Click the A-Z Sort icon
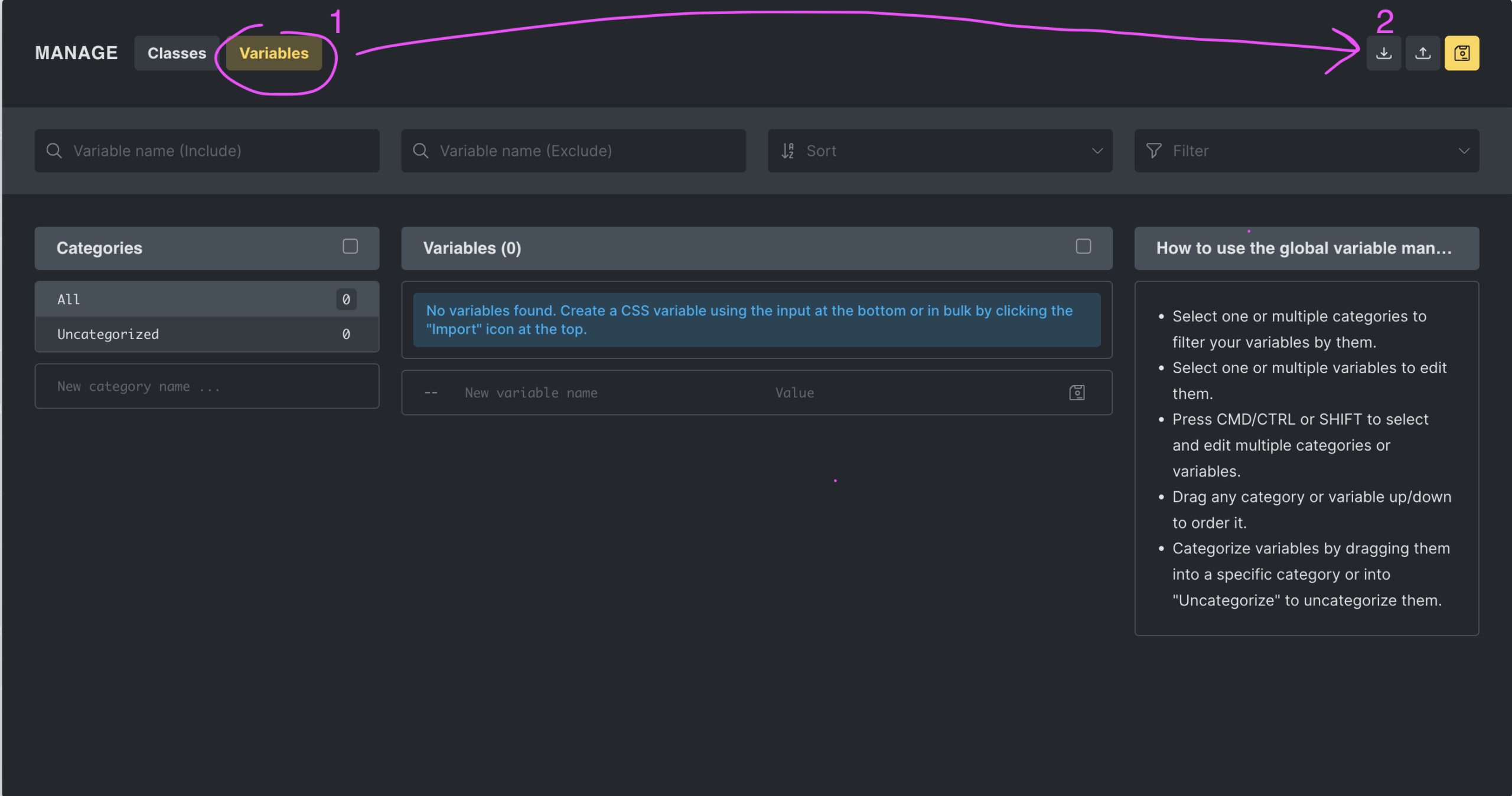The height and width of the screenshot is (796, 1512). pos(787,151)
